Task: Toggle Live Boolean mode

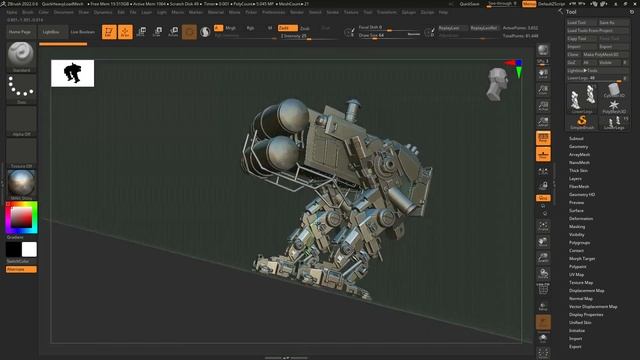Action: (x=82, y=32)
